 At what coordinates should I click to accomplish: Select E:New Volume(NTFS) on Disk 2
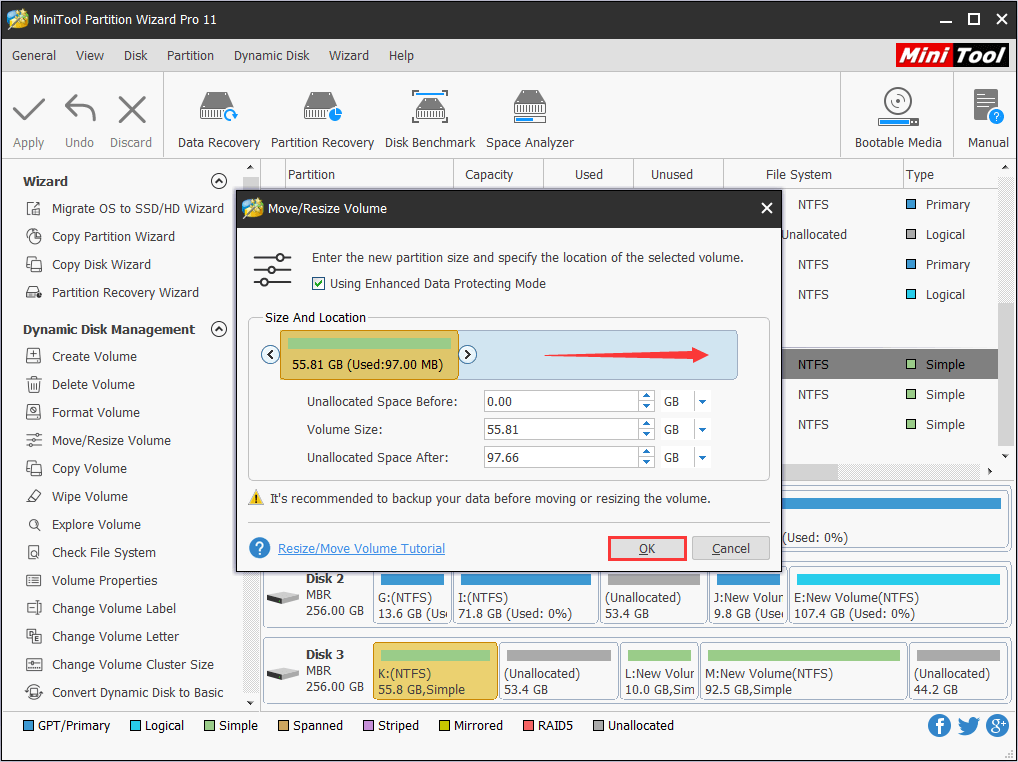click(898, 595)
